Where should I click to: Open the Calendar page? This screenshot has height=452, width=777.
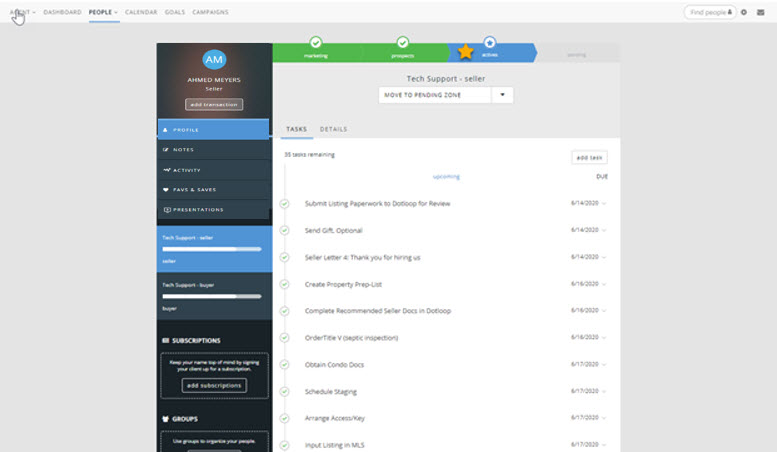point(141,12)
